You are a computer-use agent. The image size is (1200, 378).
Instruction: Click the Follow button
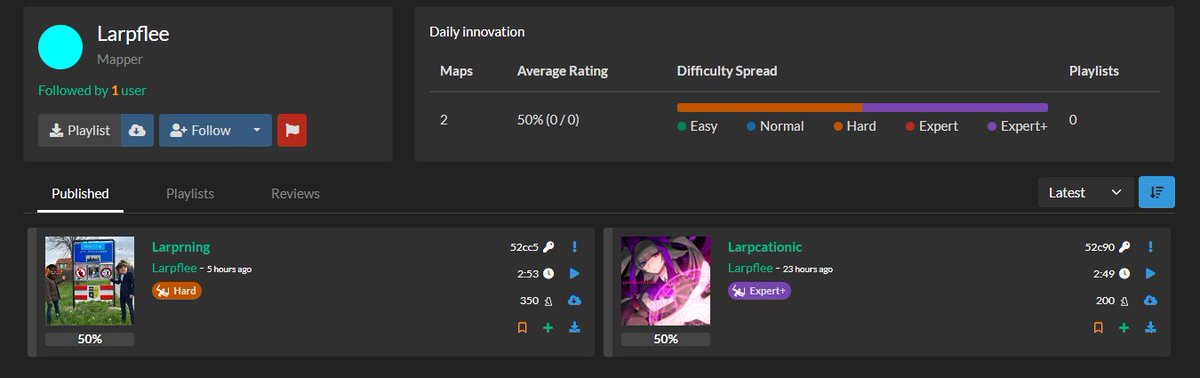(201, 130)
